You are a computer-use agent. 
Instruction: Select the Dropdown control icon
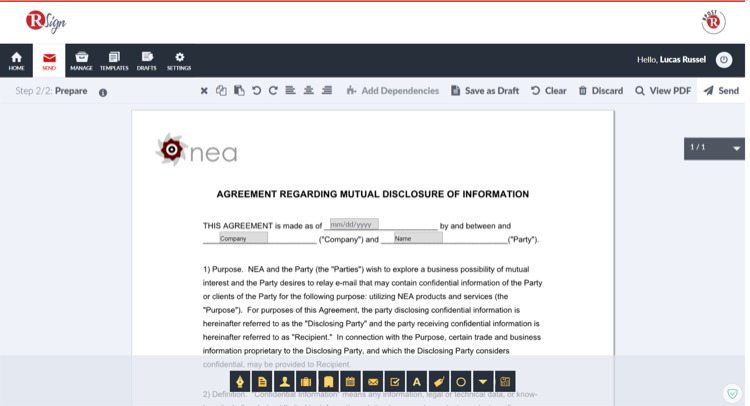pyautogui.click(x=483, y=382)
